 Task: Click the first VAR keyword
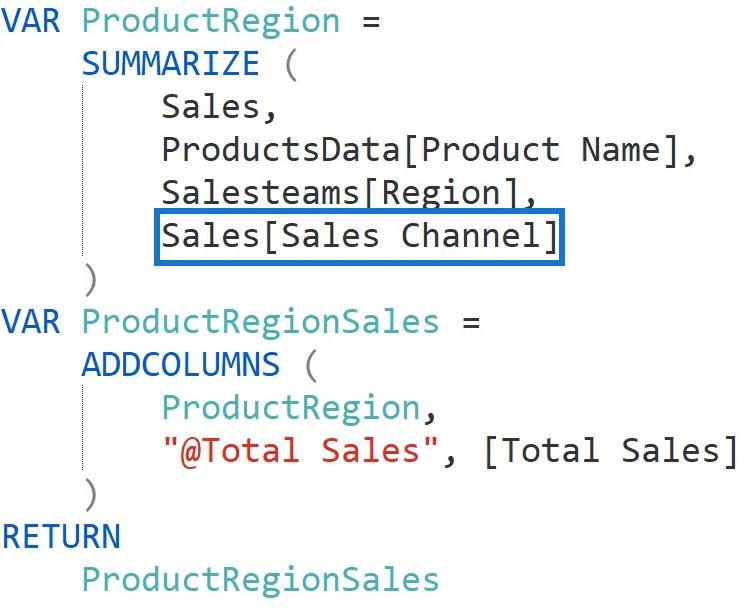coord(31,22)
